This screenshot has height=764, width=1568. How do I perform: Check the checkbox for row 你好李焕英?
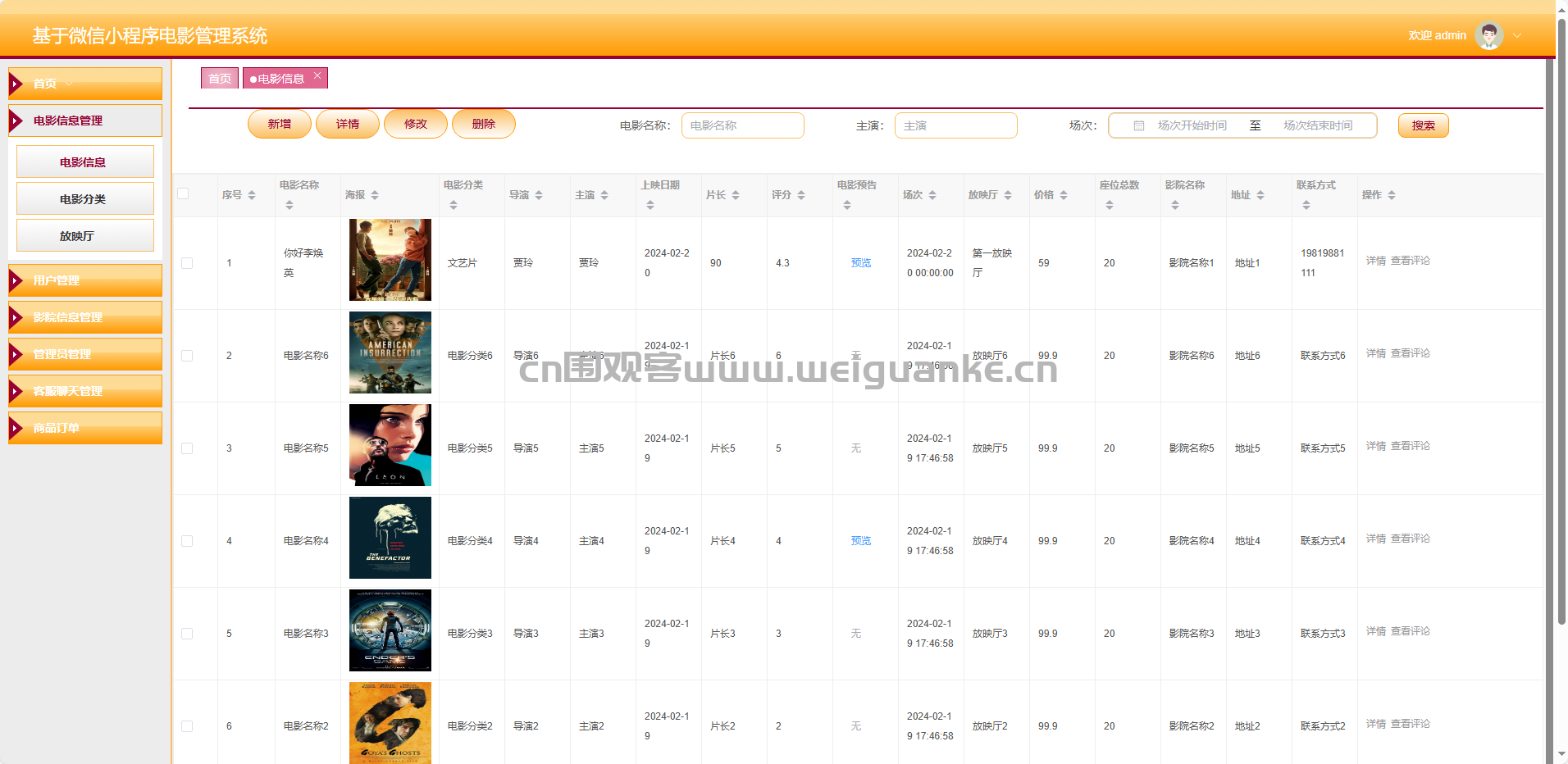click(x=187, y=263)
